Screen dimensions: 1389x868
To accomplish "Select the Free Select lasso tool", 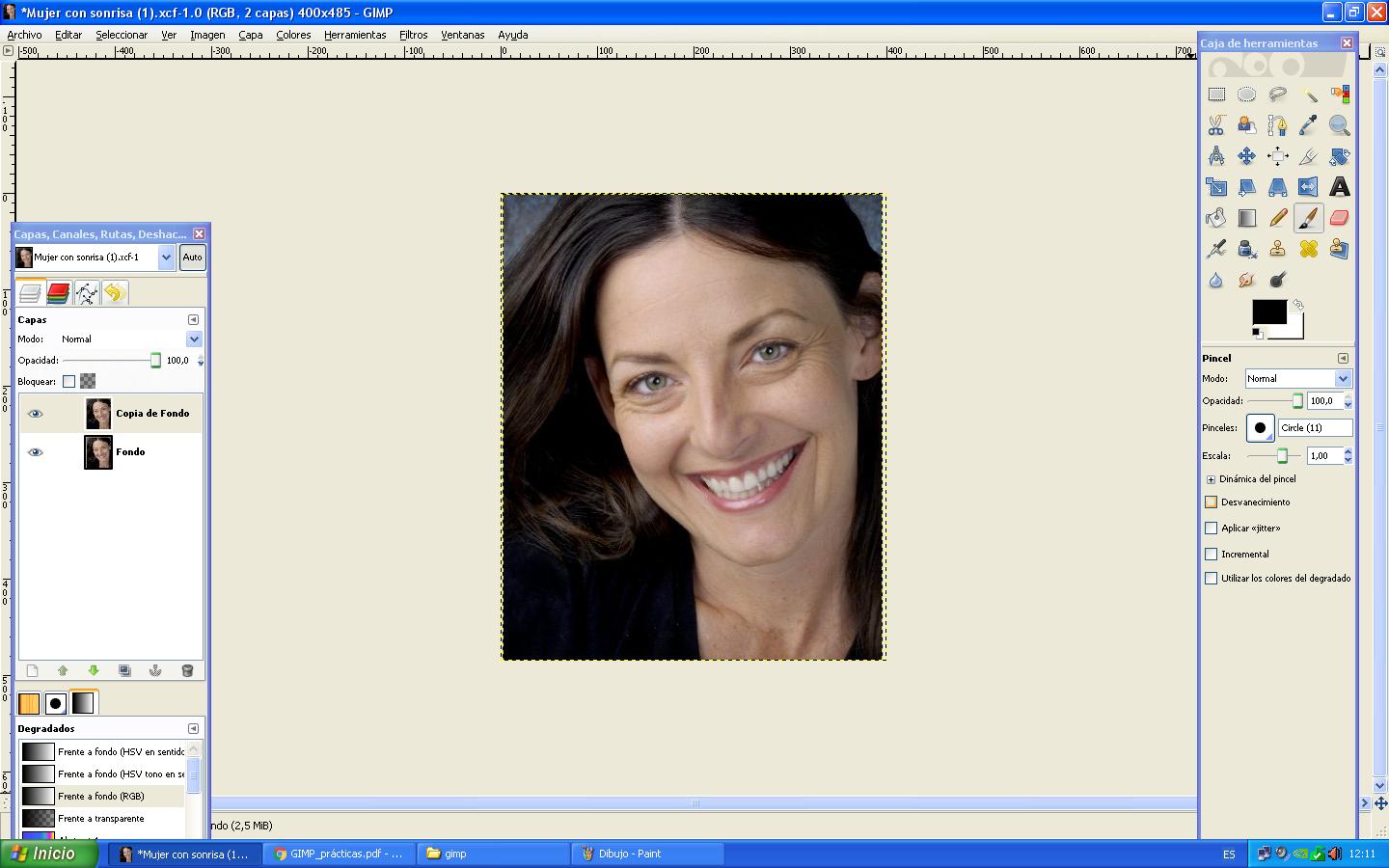I will click(x=1278, y=95).
